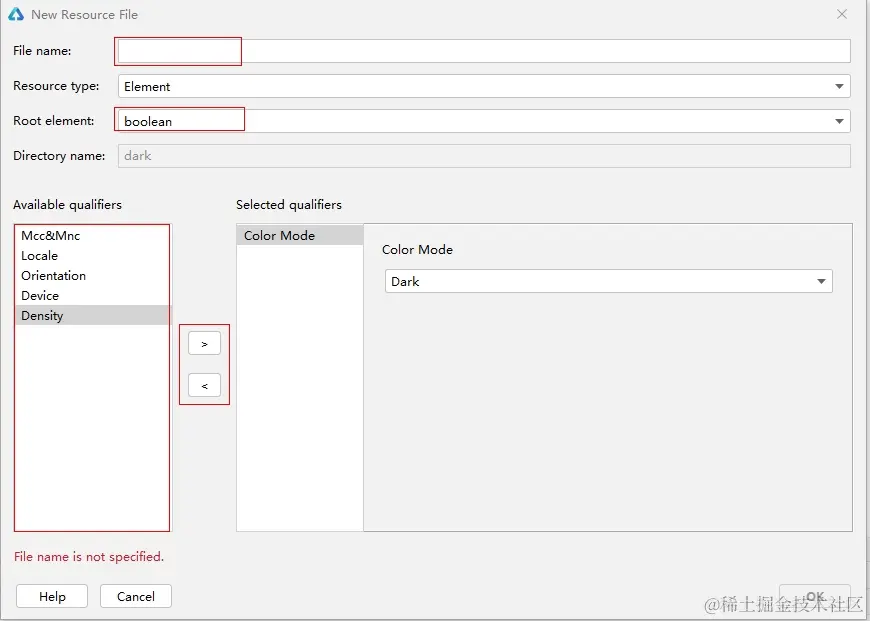Select Density in Available qualifiers
Image resolution: width=870 pixels, height=621 pixels.
tap(92, 315)
